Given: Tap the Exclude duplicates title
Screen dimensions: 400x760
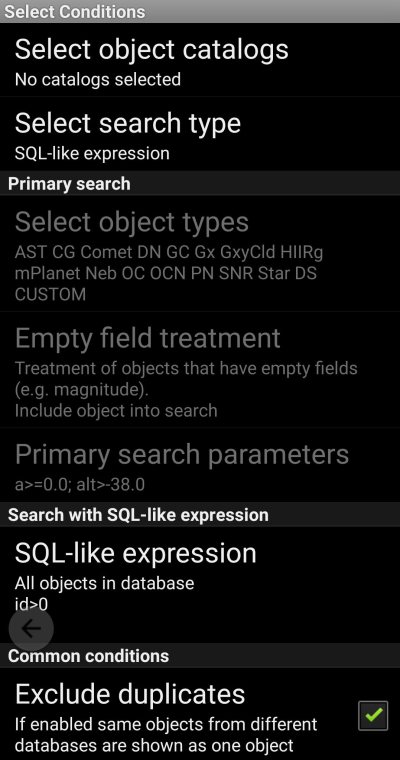Looking at the screenshot, I should tap(130, 694).
